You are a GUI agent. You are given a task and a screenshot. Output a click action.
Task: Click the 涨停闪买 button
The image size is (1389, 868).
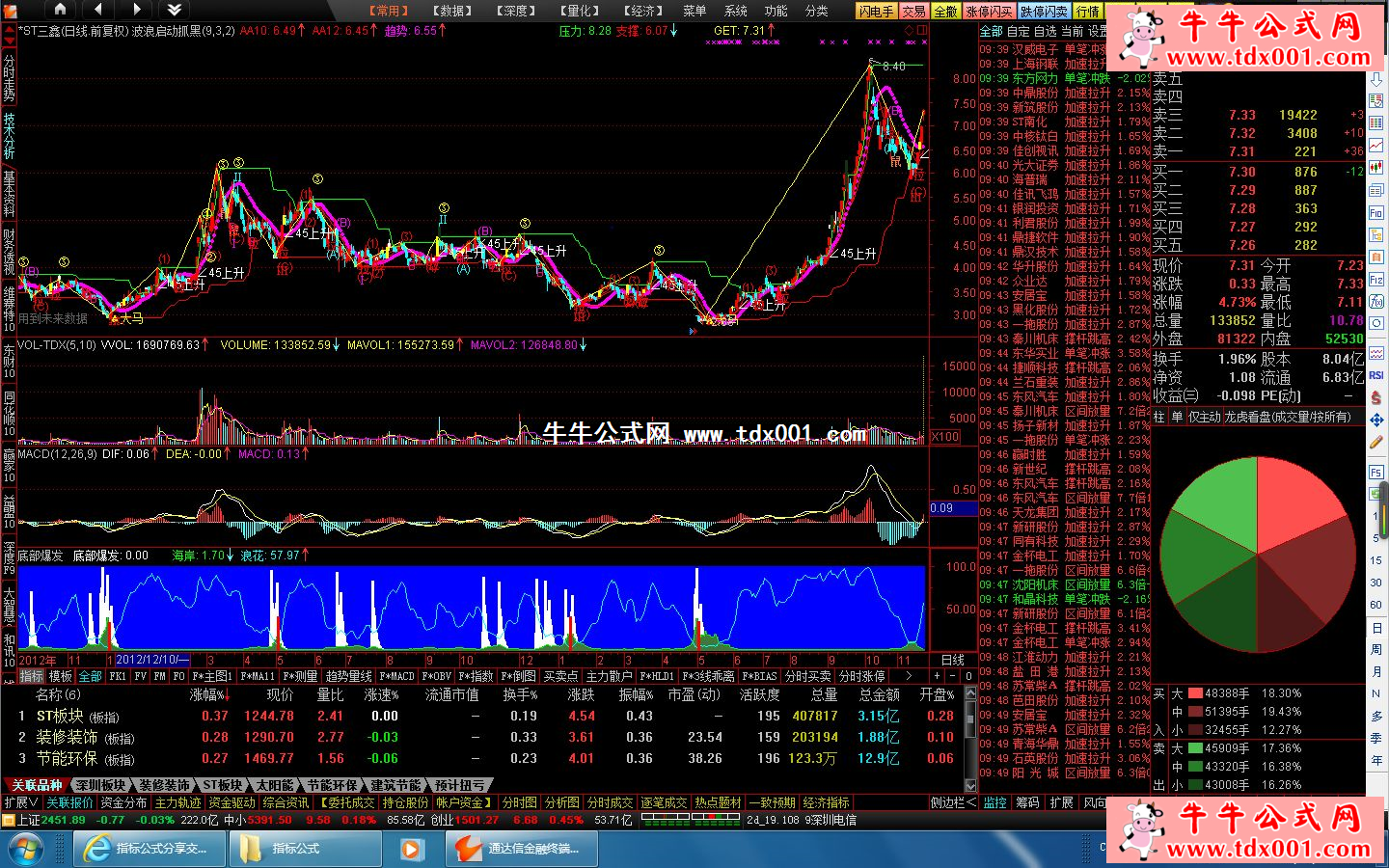click(x=990, y=11)
